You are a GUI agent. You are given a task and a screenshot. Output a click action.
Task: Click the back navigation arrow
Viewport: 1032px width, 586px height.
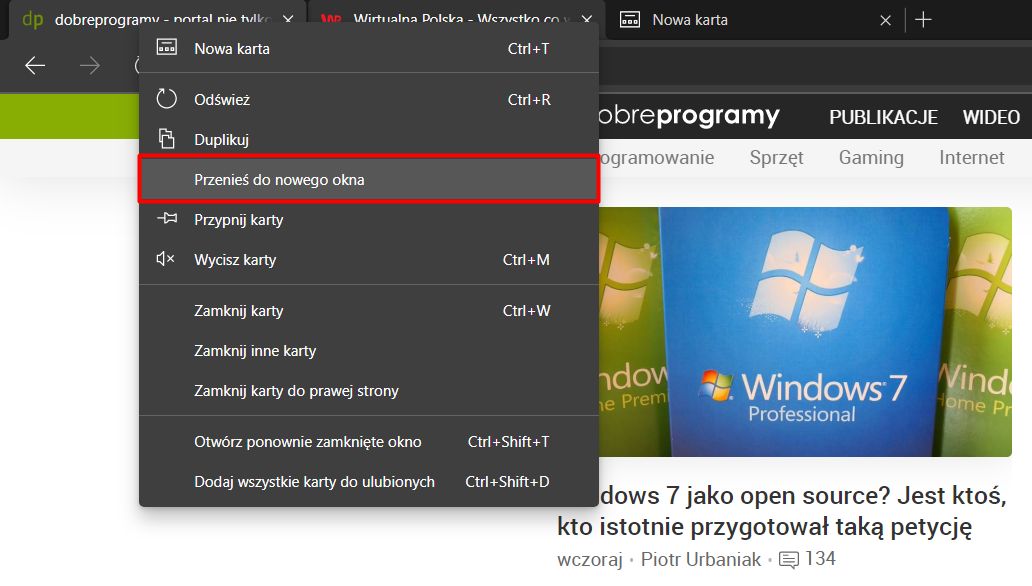coord(35,65)
